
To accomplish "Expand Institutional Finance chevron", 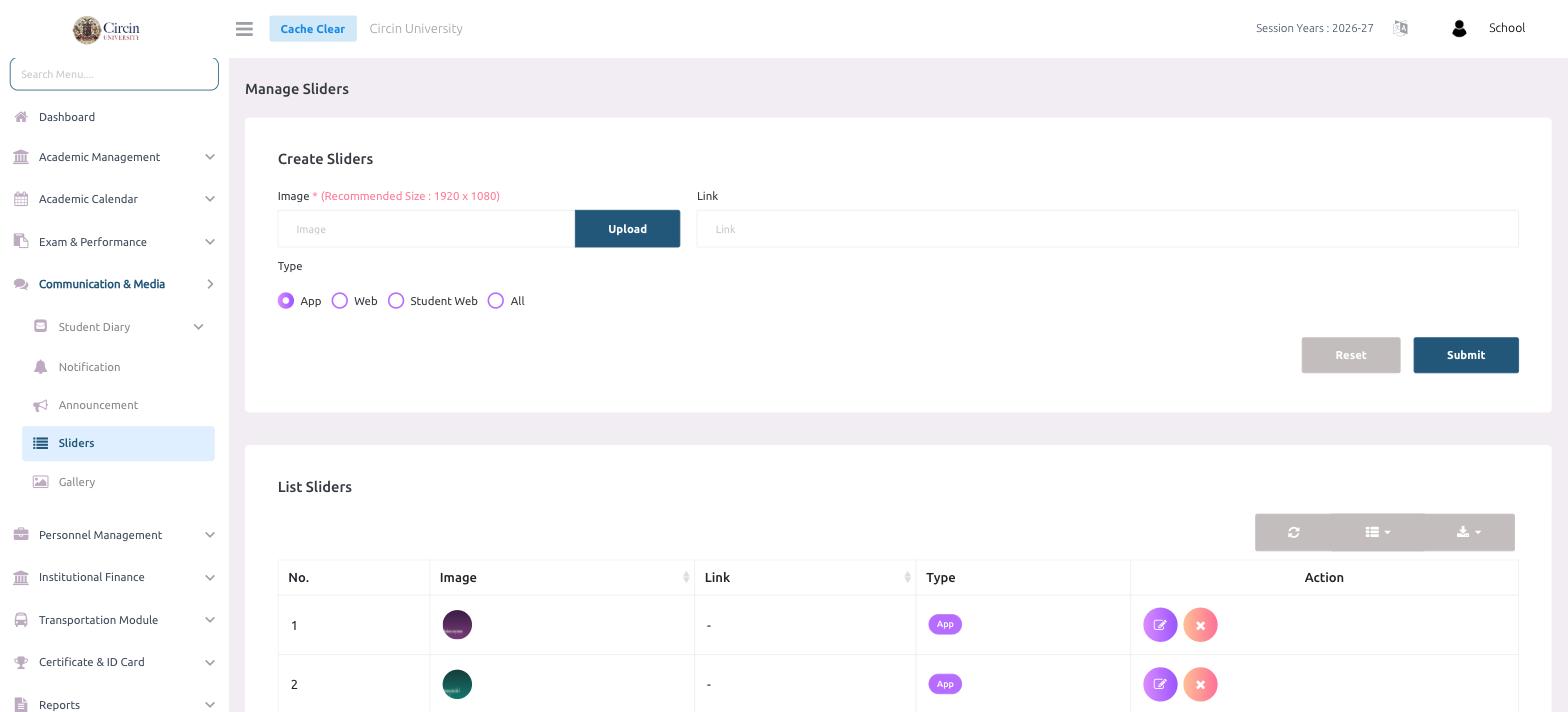I will [209, 577].
